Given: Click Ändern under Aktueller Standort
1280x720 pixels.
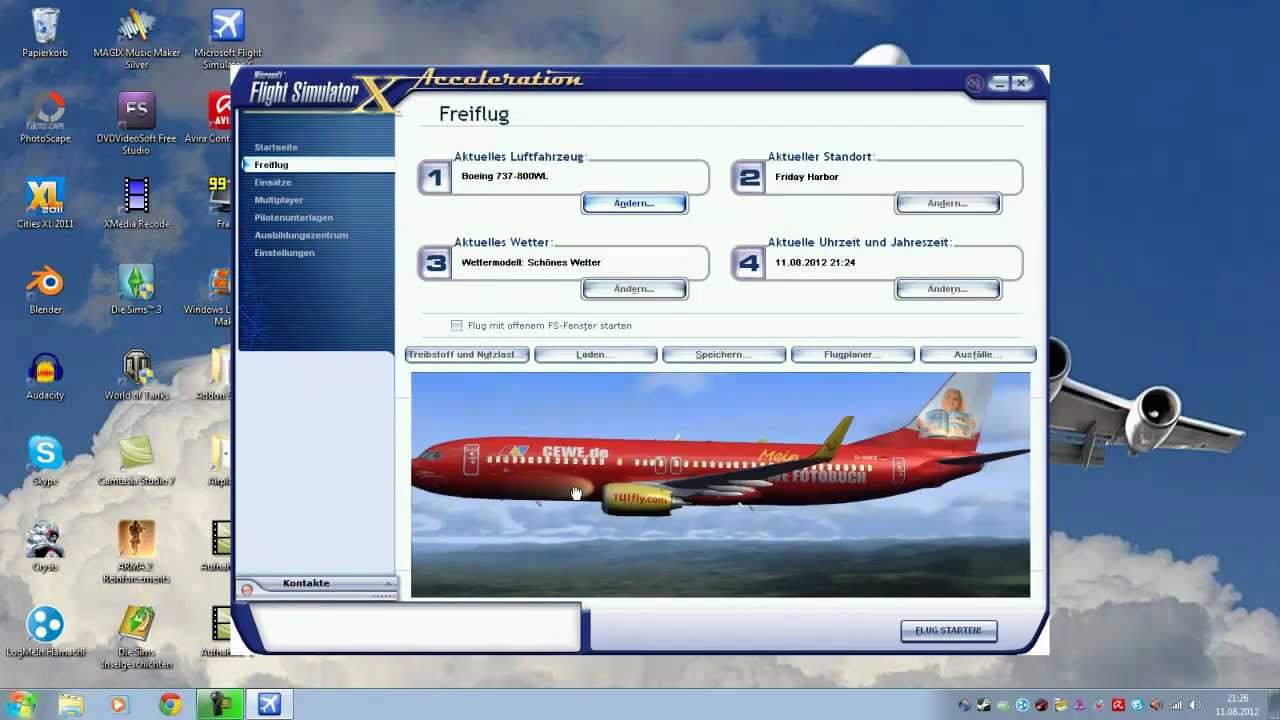Looking at the screenshot, I should (948, 204).
